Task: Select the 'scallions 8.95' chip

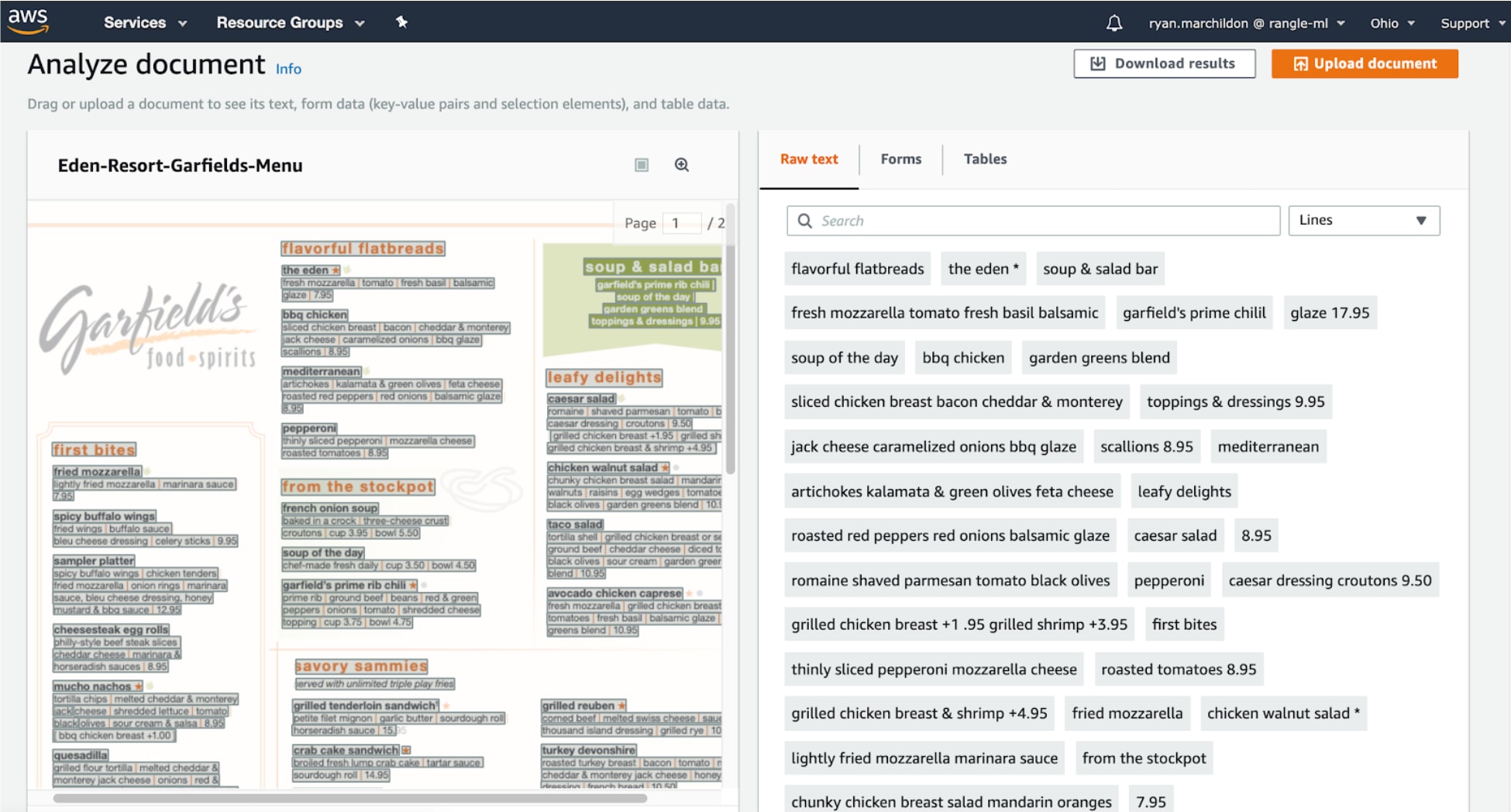Action: tap(1147, 447)
